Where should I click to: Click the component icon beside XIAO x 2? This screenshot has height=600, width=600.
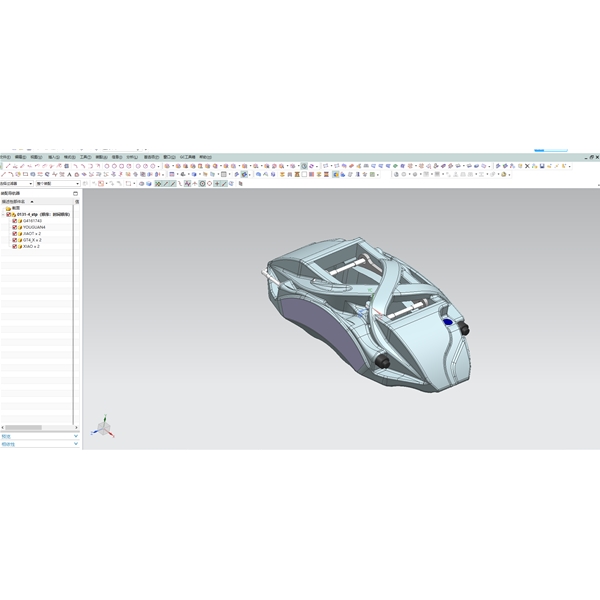[x=20, y=246]
